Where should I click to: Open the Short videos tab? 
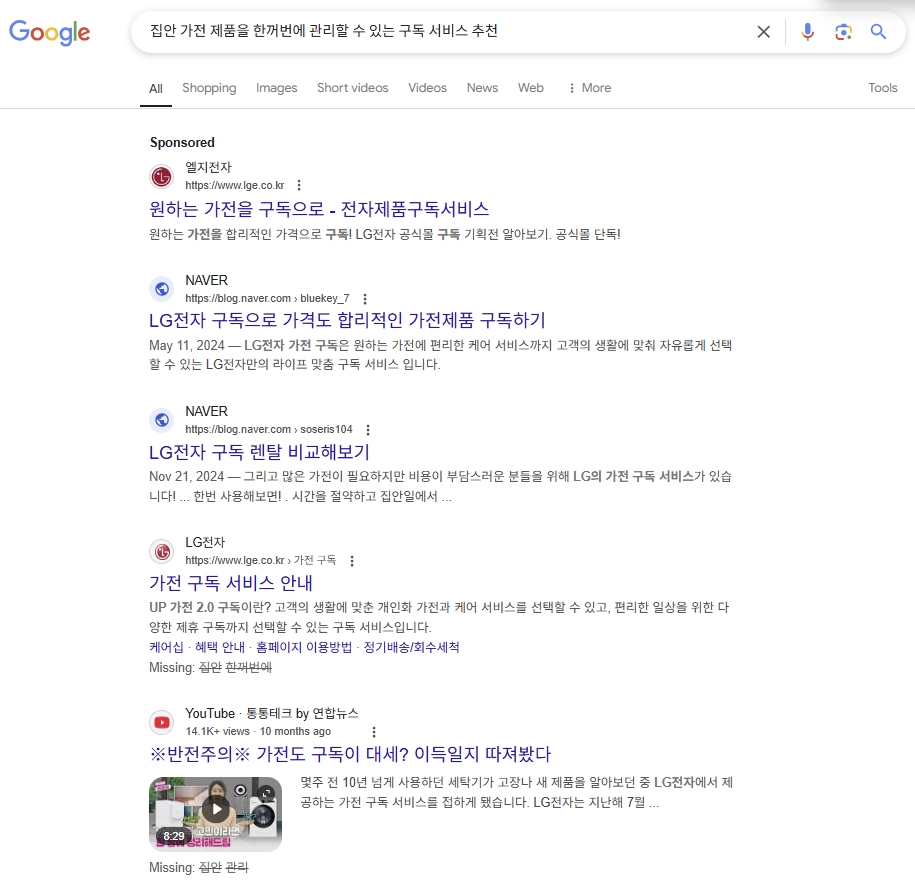pyautogui.click(x=352, y=88)
